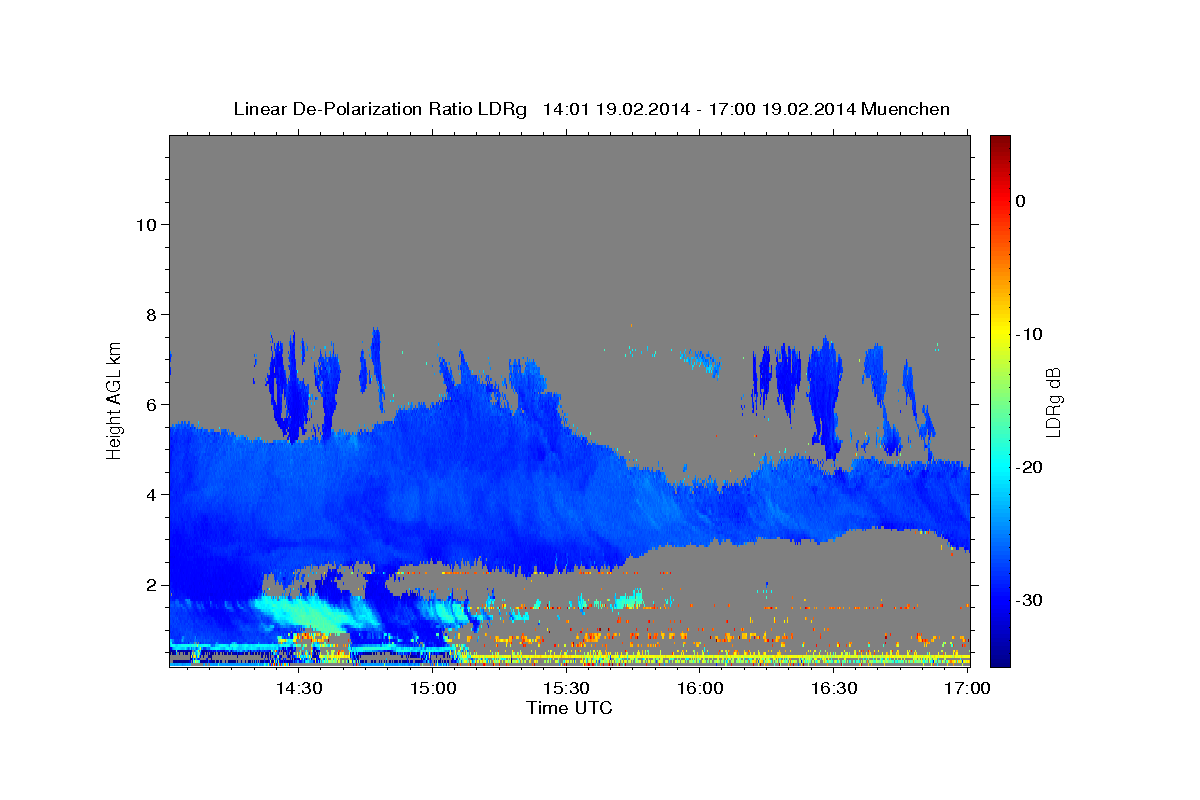
Task: Click the height tick label 8
Action: pyautogui.click(x=152, y=314)
